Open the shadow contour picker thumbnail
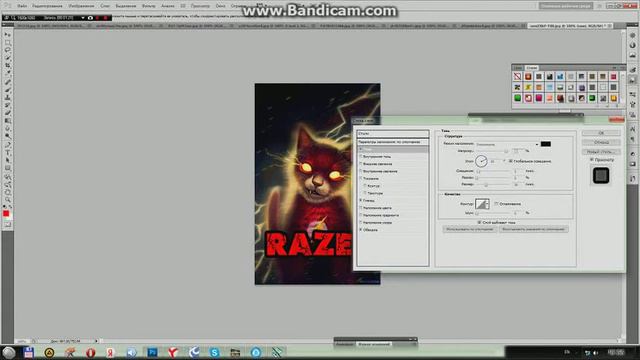 pyautogui.click(x=482, y=204)
